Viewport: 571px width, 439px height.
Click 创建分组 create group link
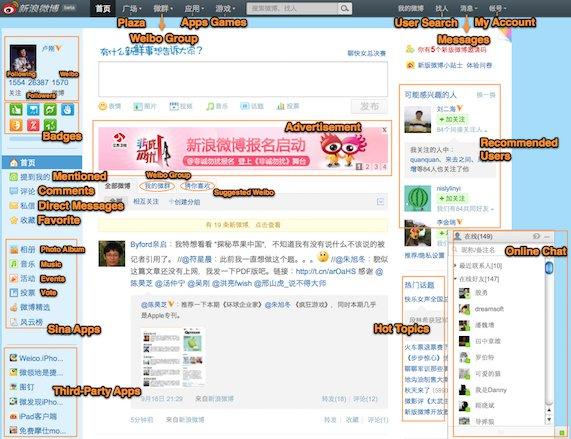185,202
